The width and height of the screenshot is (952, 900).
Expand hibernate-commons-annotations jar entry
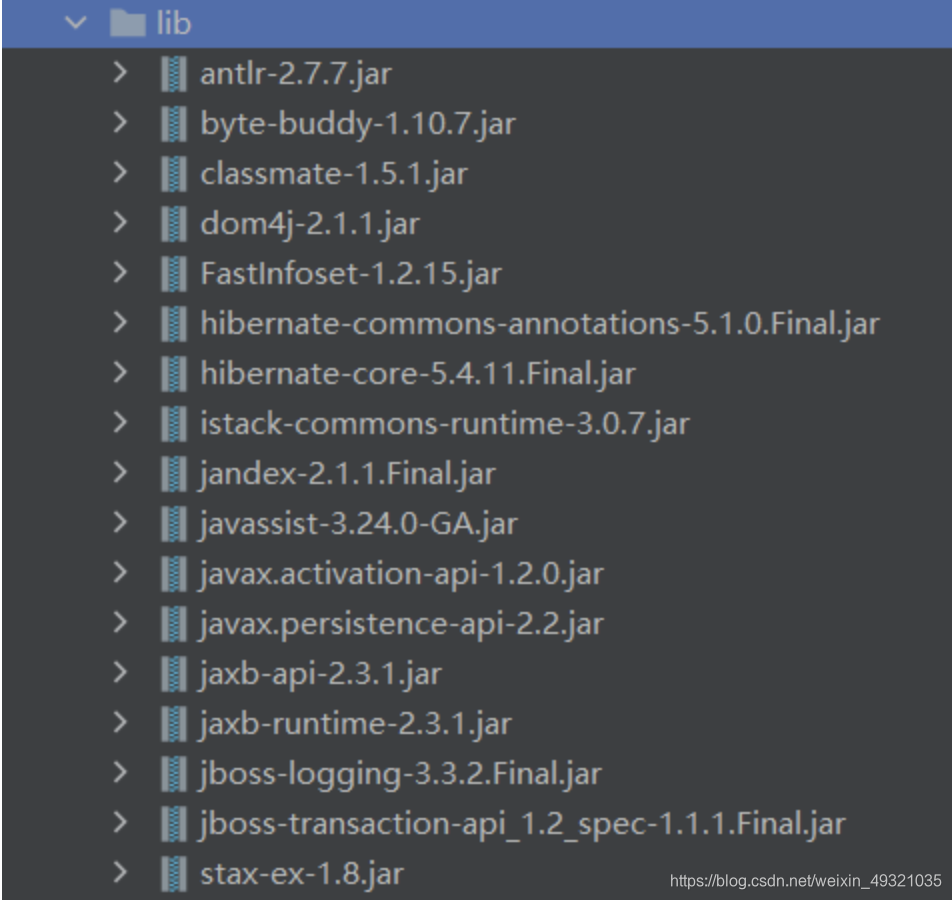click(x=120, y=322)
